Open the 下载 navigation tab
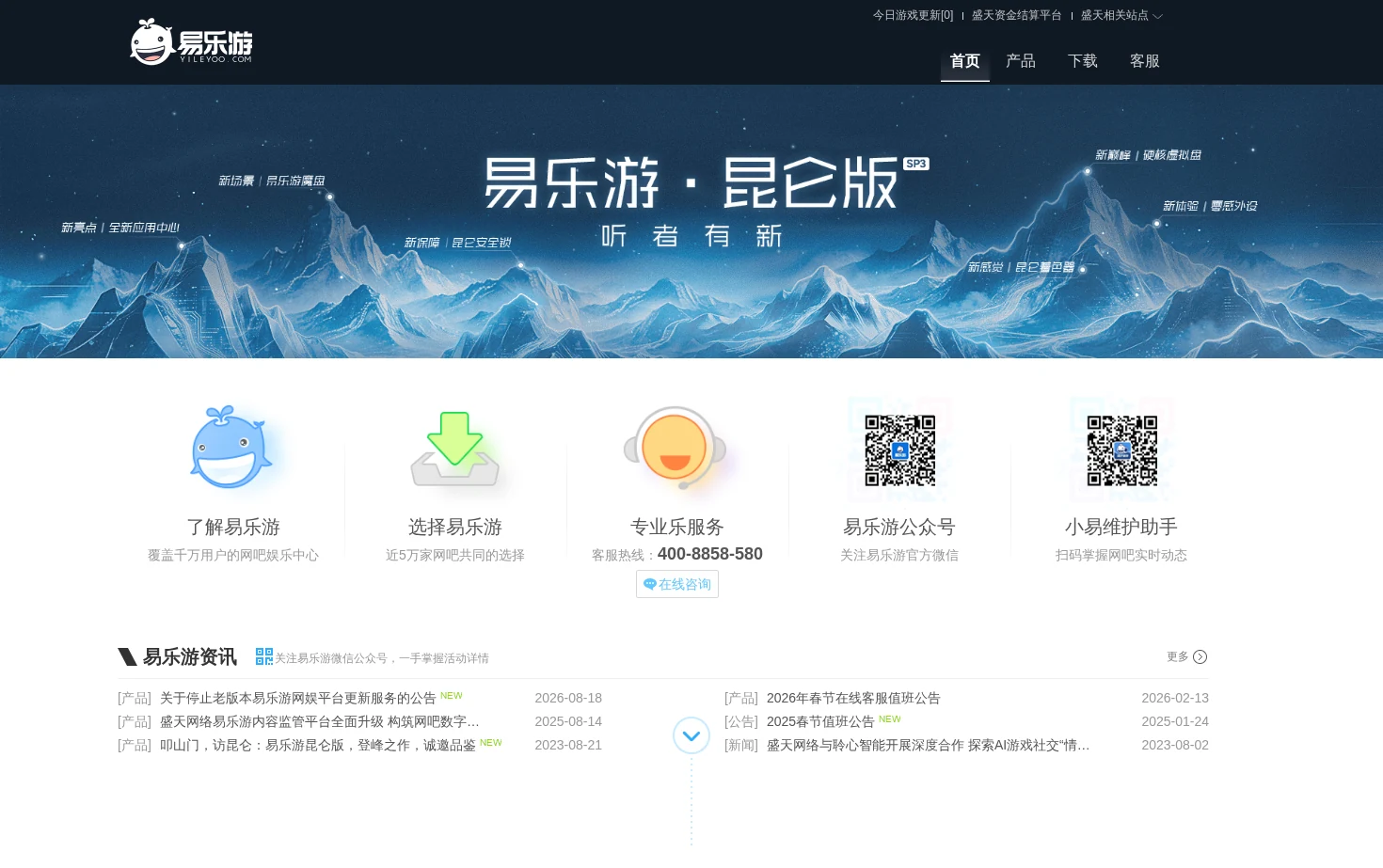 point(1083,61)
